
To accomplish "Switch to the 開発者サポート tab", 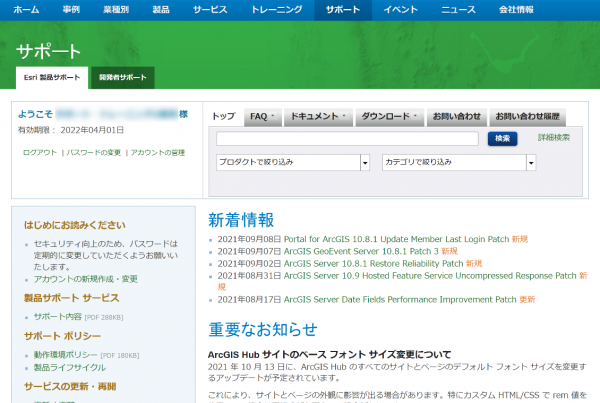I will (x=123, y=78).
